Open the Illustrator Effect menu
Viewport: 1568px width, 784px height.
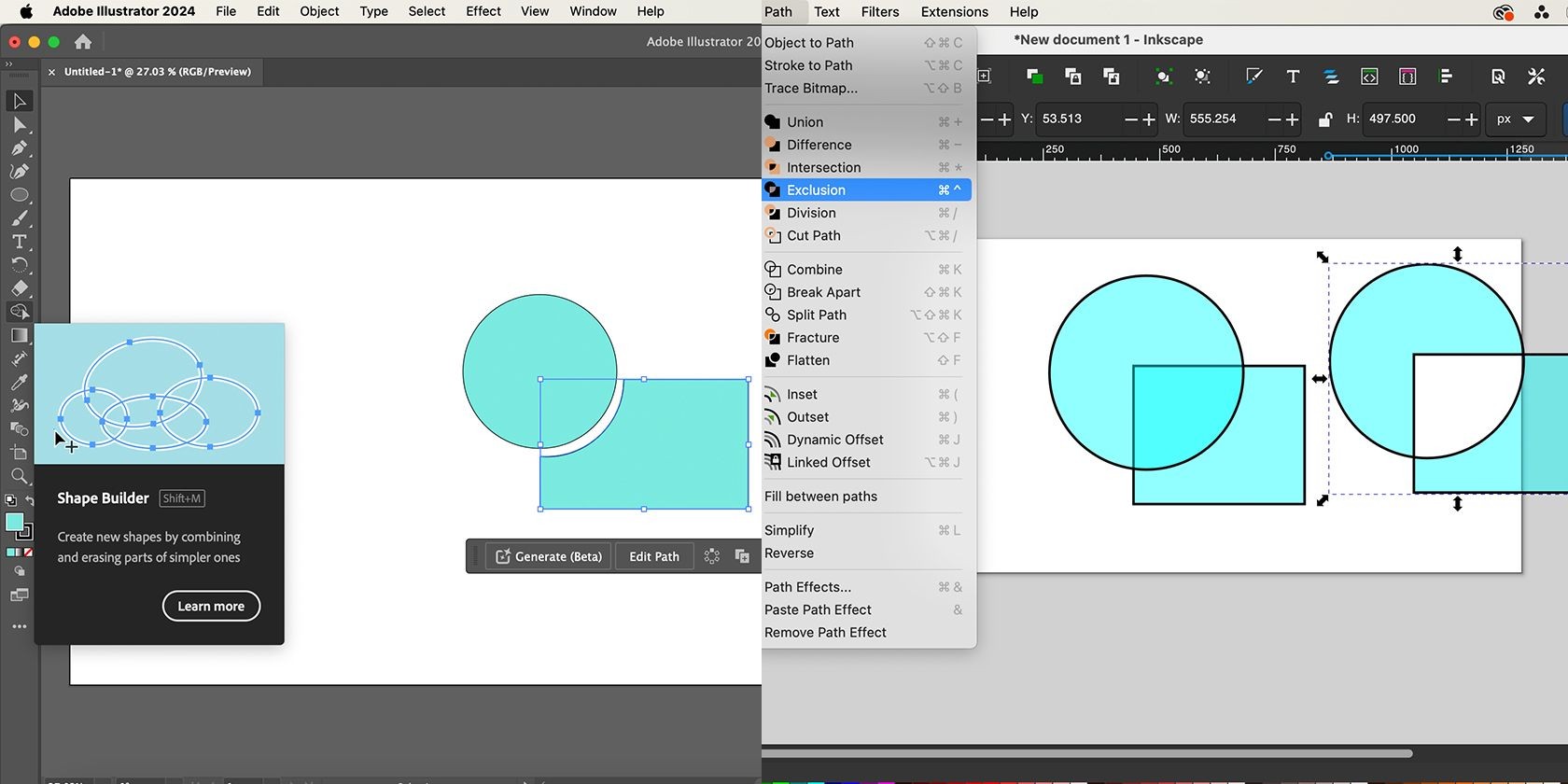tap(483, 11)
